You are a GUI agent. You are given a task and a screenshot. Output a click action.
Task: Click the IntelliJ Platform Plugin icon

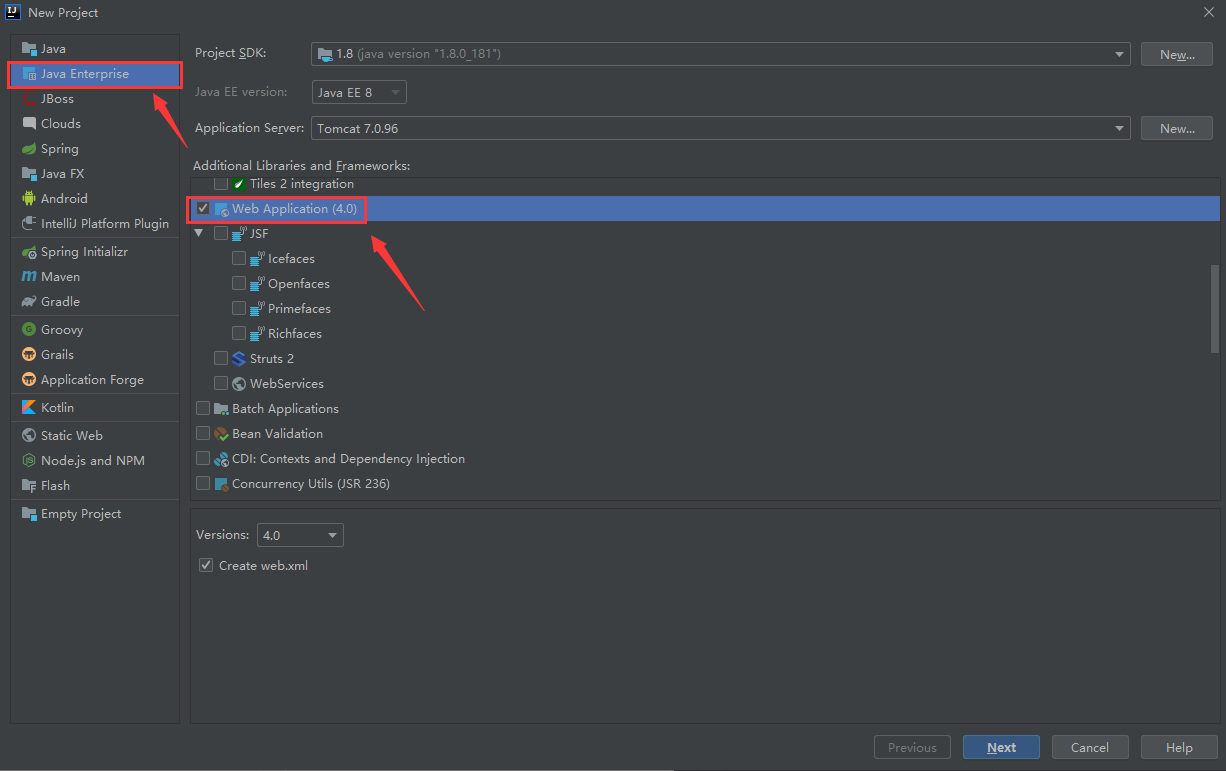click(x=29, y=224)
